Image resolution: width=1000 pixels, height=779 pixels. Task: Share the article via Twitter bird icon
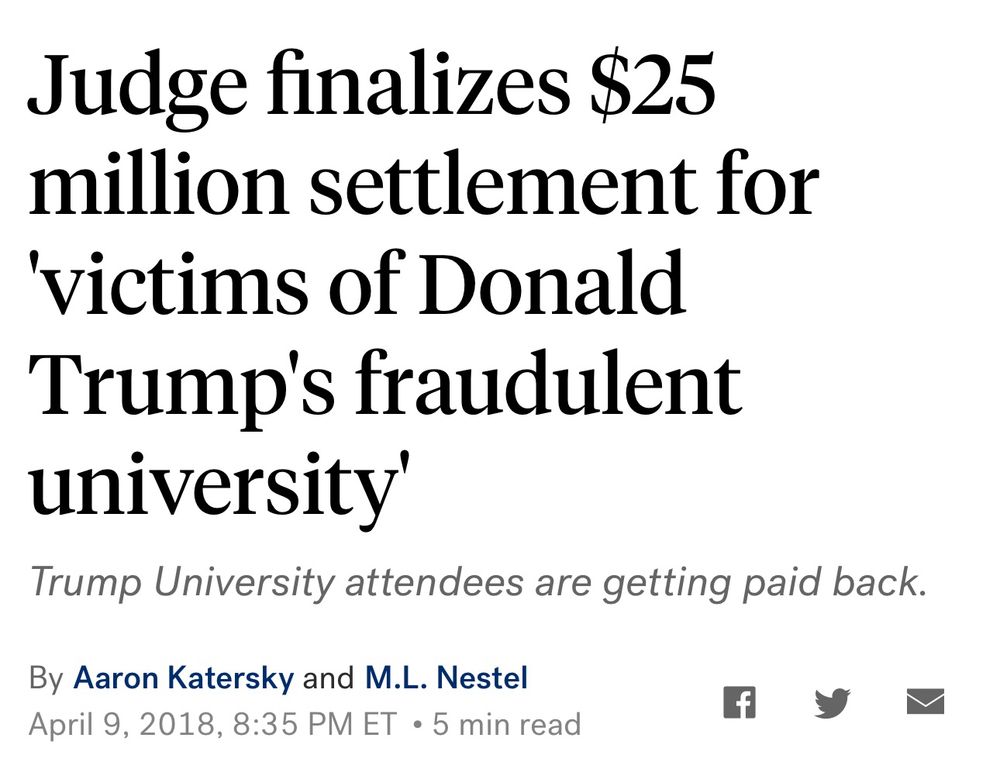832,702
